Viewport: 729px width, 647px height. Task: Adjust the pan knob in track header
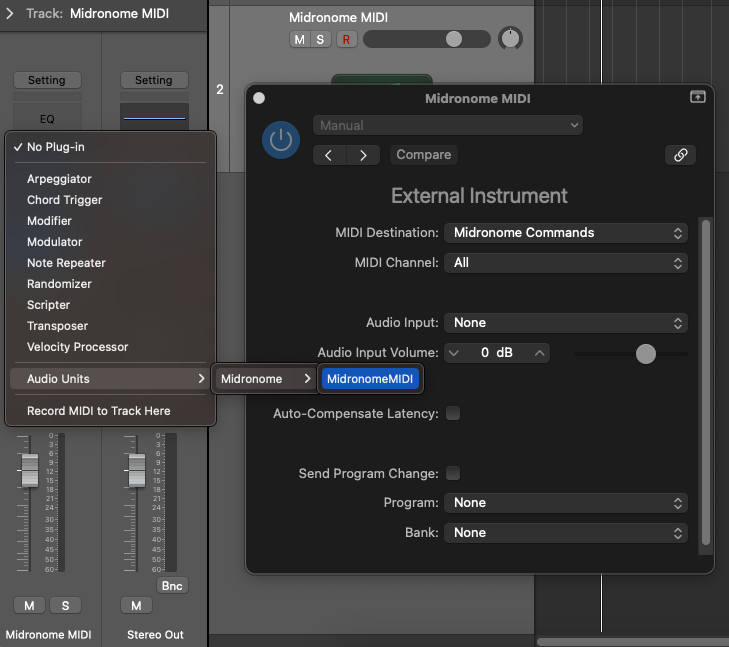(511, 39)
